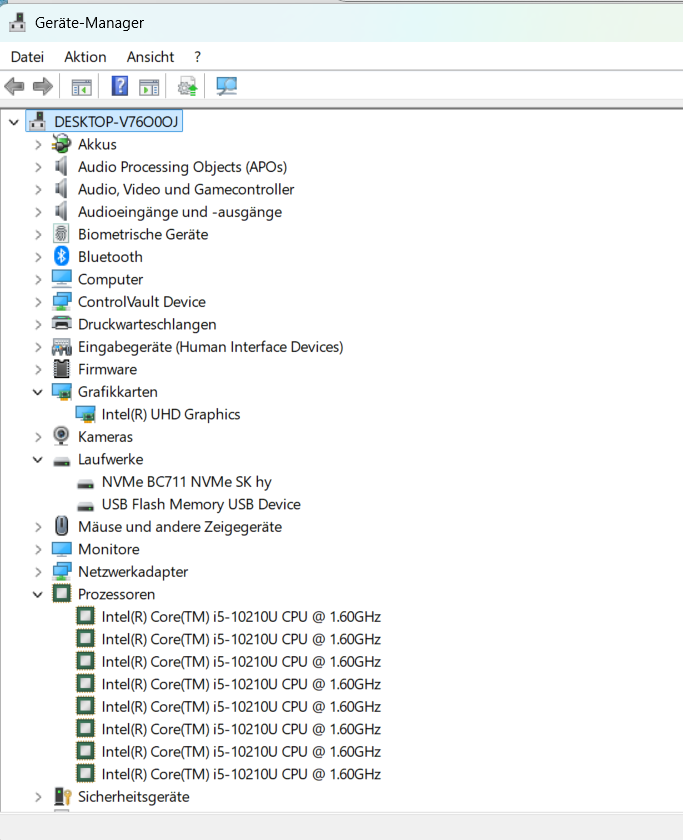This screenshot has width=683, height=840.
Task: Expand the Monitore category
Action: (37, 550)
